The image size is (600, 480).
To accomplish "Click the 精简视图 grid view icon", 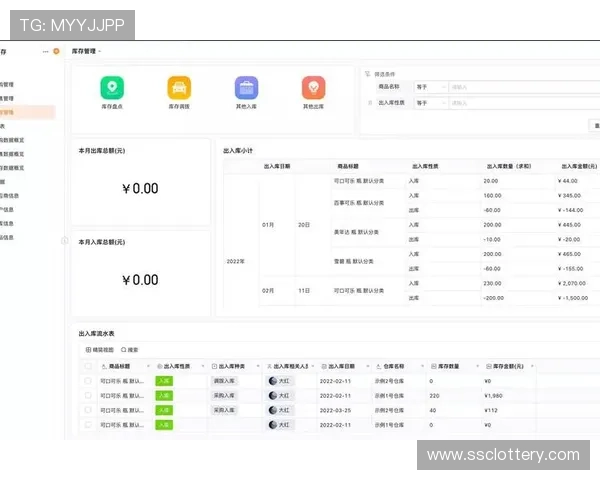I will pos(88,349).
